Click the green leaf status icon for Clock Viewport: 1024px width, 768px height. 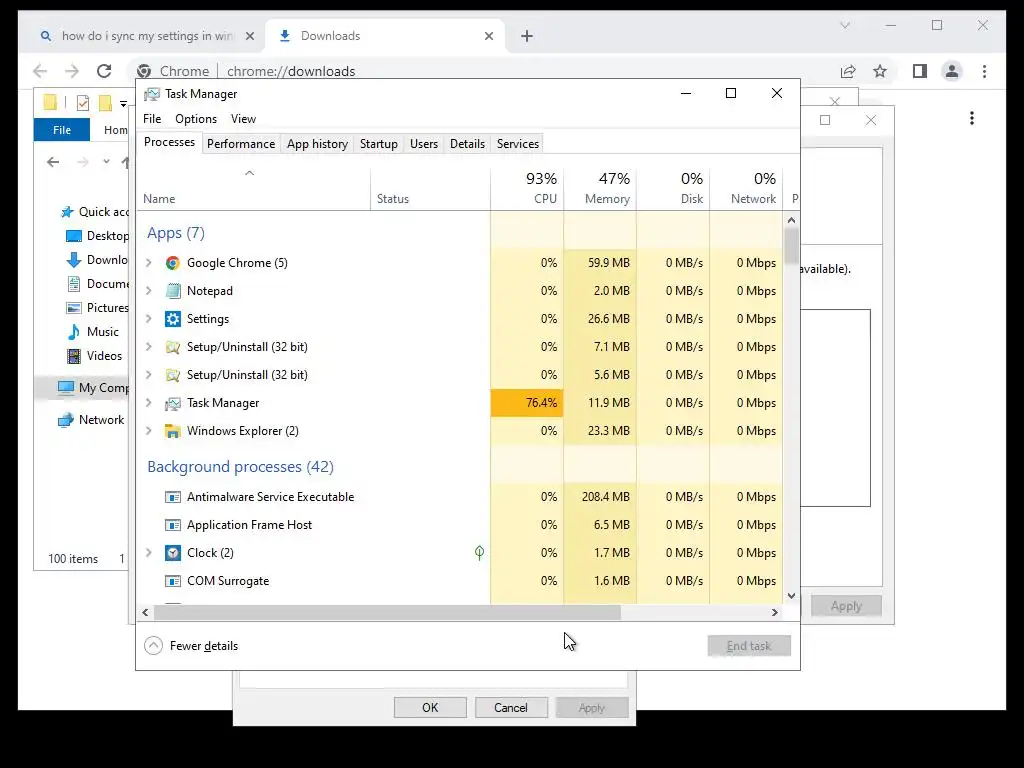[x=479, y=553]
